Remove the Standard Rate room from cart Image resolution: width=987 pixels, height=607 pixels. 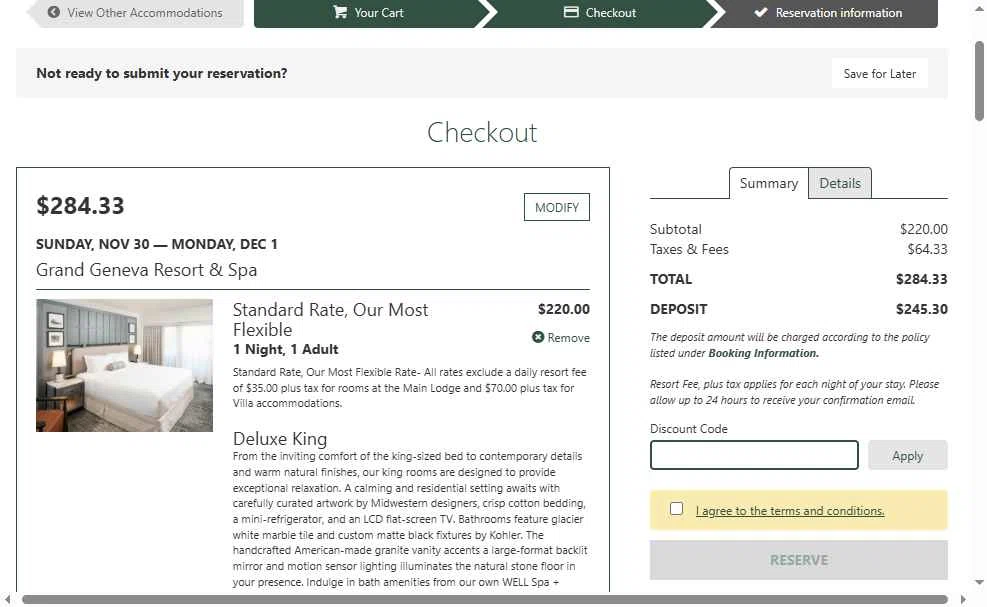[x=561, y=338]
